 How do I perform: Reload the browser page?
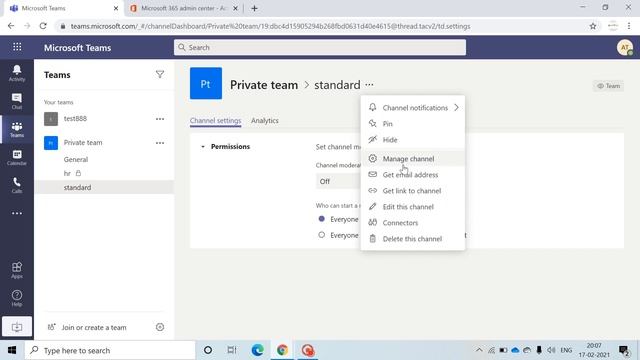tap(43, 26)
